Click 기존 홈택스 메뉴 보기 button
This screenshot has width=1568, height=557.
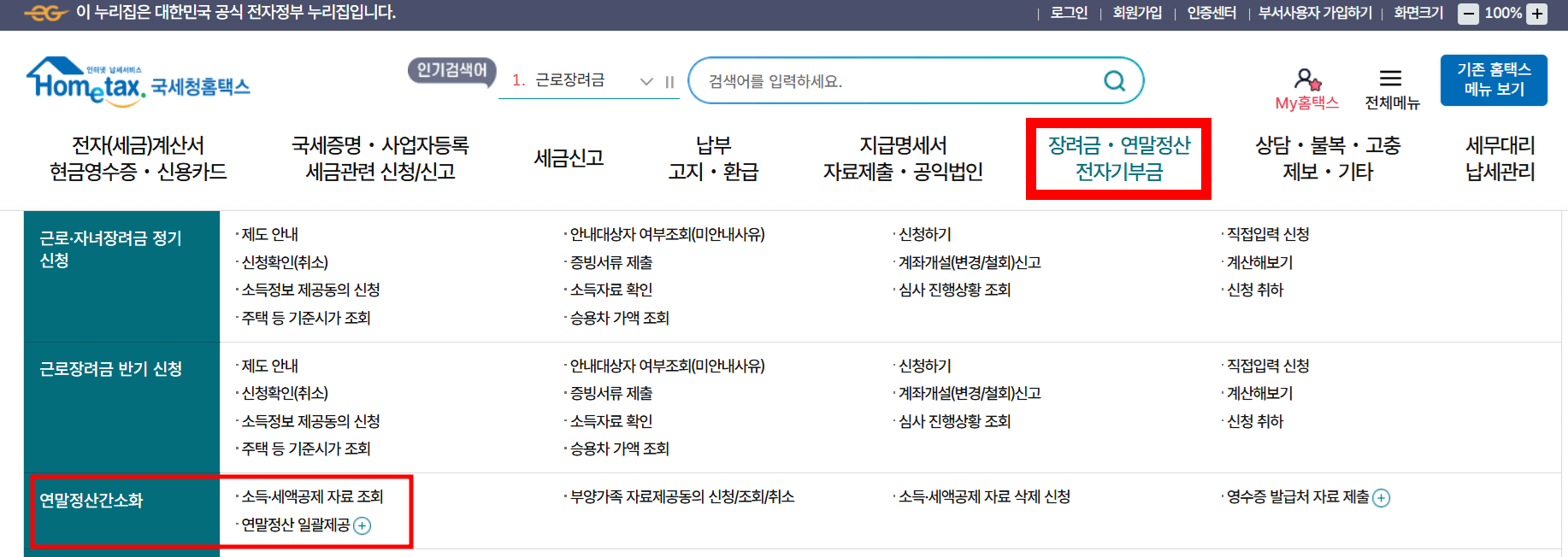coord(1494,79)
